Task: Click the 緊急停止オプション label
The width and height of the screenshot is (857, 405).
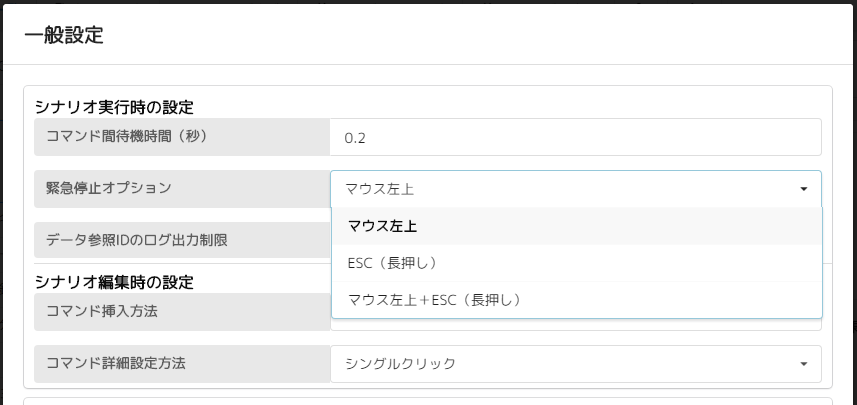Action: [109, 187]
